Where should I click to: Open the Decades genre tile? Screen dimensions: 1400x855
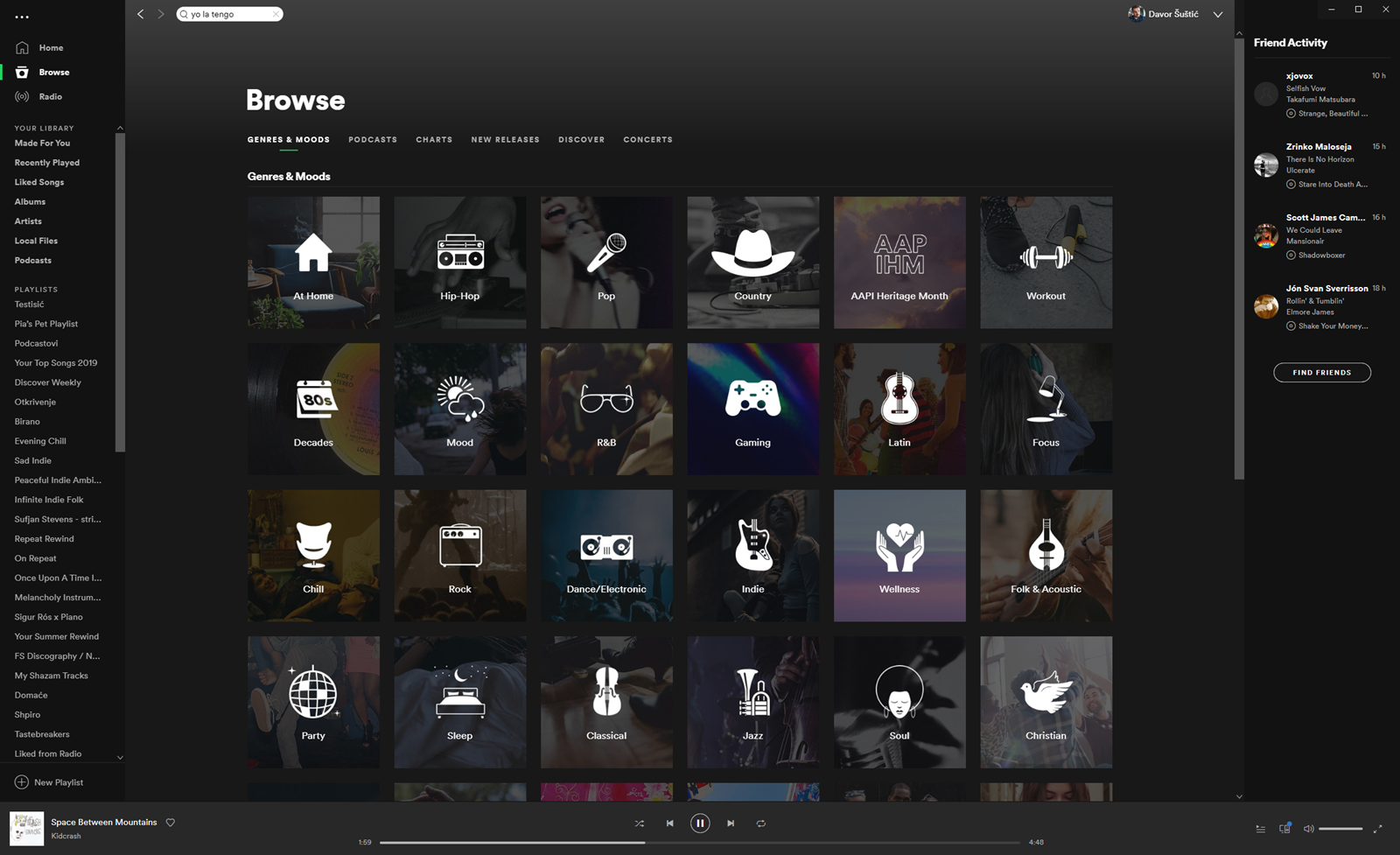[x=313, y=410]
